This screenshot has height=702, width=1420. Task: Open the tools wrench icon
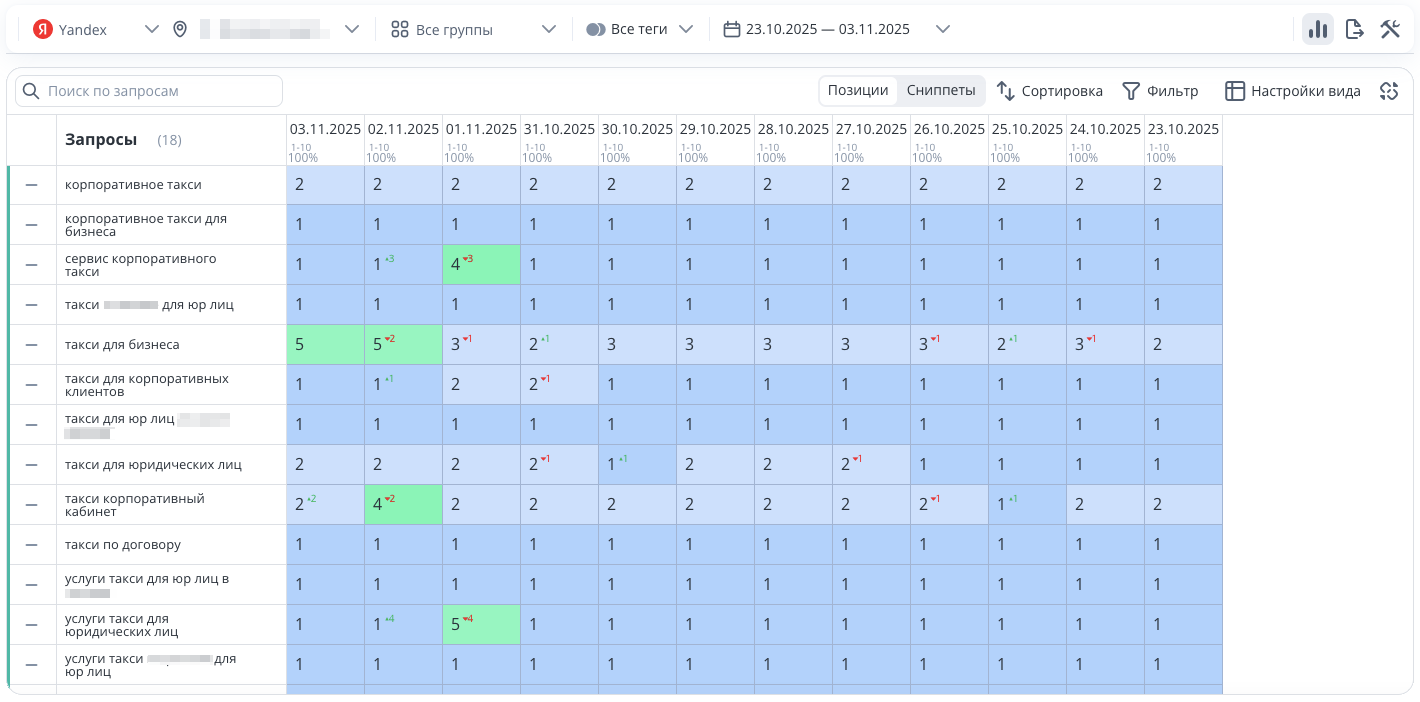pos(1390,29)
